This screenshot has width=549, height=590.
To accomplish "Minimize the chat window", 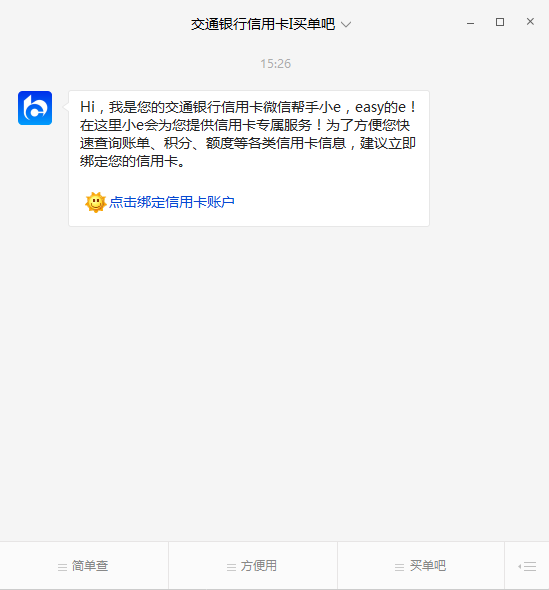I will pos(470,23).
